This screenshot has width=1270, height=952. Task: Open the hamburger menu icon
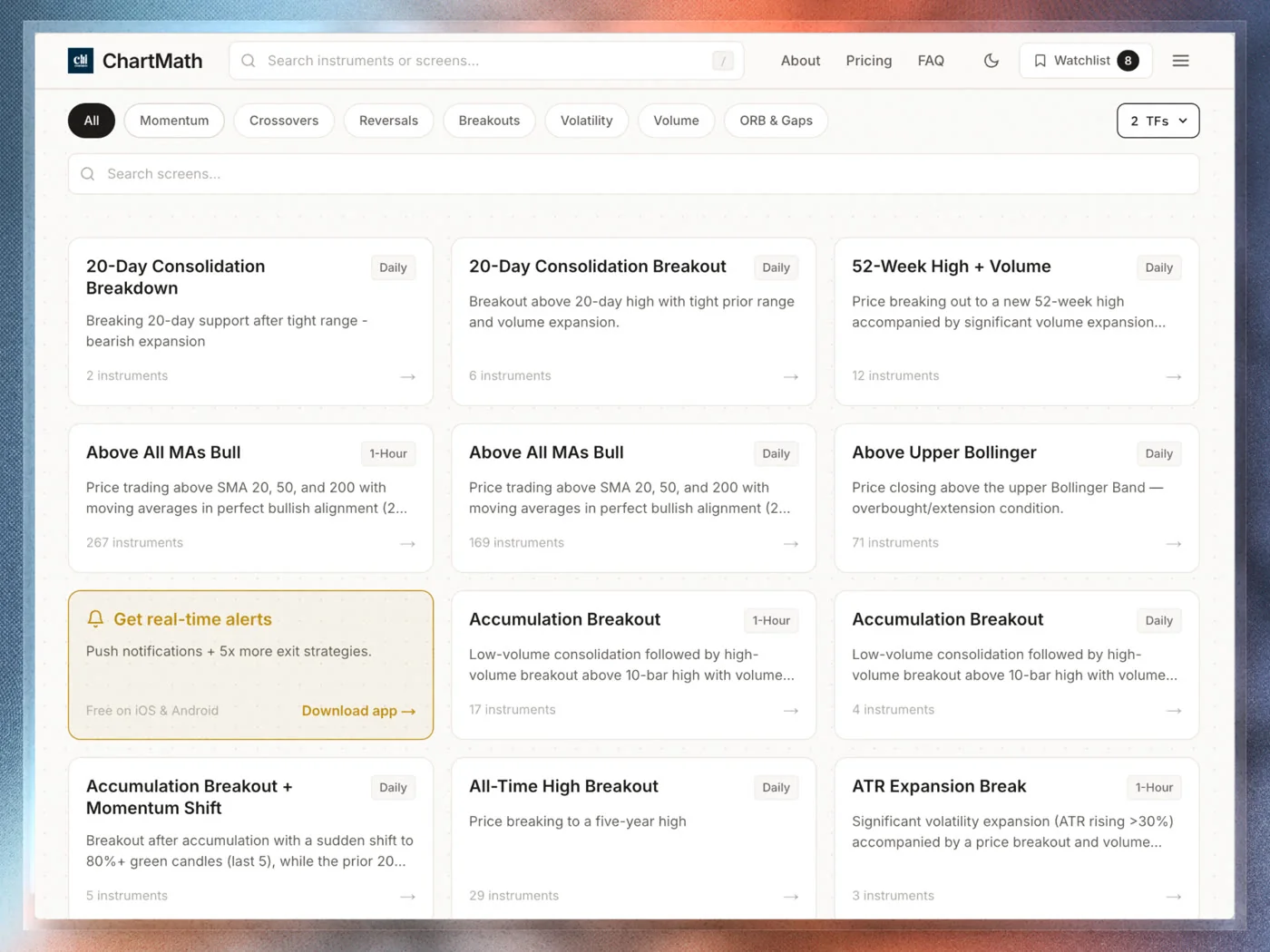[1180, 61]
